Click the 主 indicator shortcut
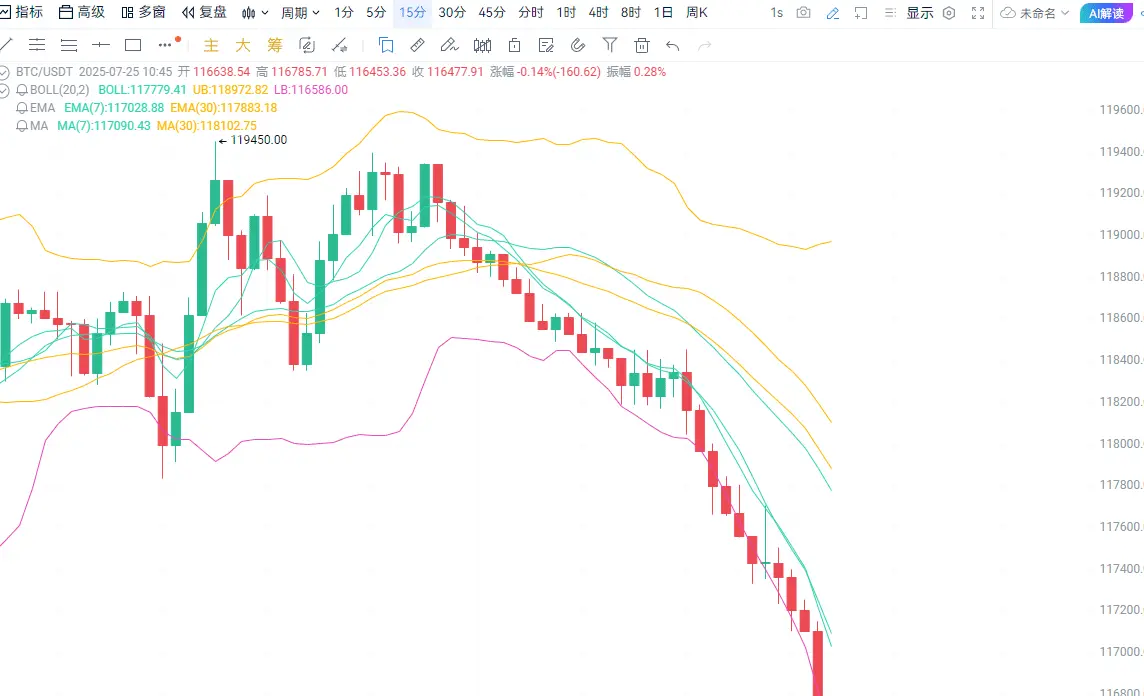This screenshot has width=1144, height=696. [x=211, y=45]
